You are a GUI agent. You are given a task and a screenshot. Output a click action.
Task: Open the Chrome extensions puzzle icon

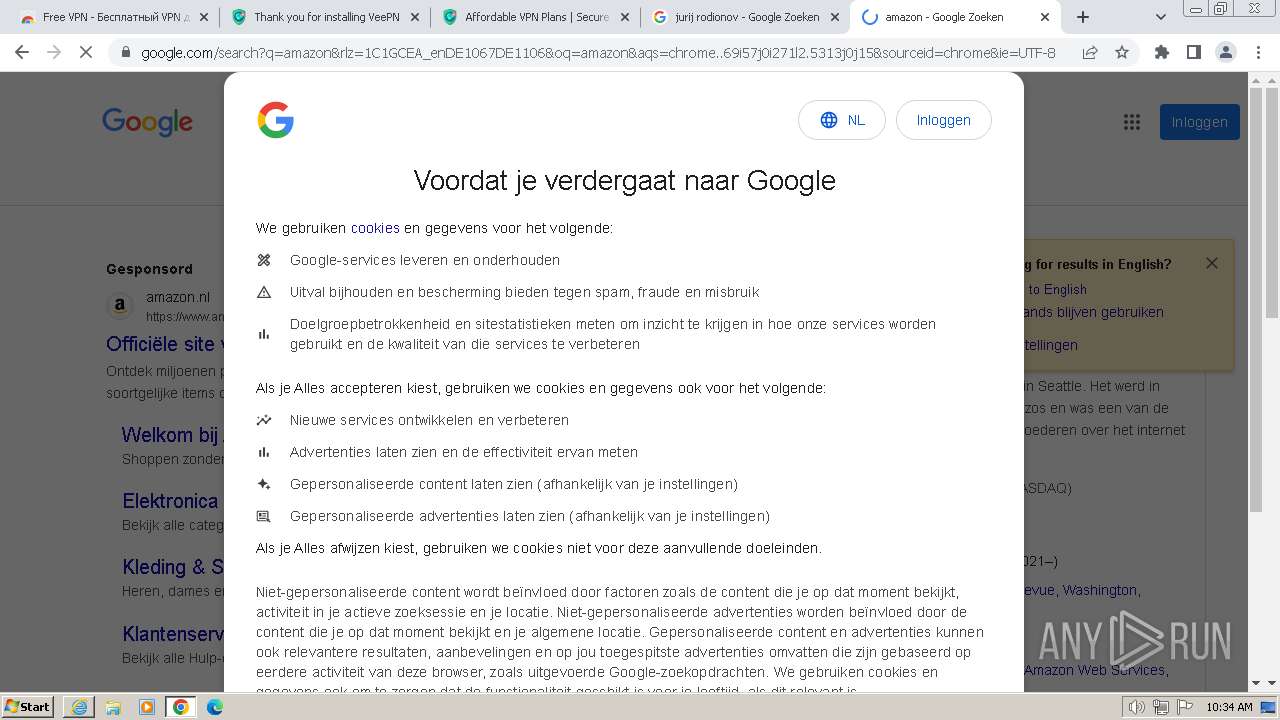[x=1162, y=52]
